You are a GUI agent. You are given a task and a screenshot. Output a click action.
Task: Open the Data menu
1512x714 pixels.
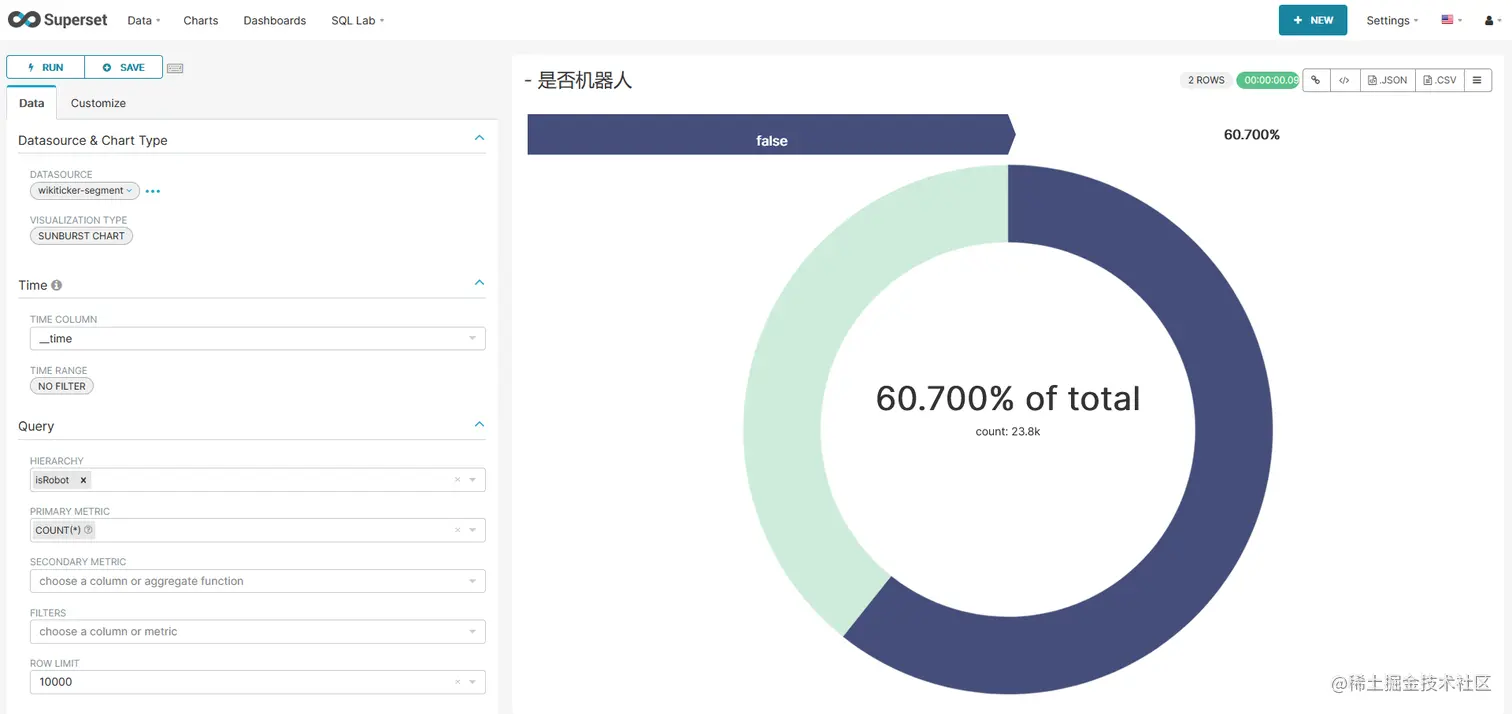tap(144, 20)
